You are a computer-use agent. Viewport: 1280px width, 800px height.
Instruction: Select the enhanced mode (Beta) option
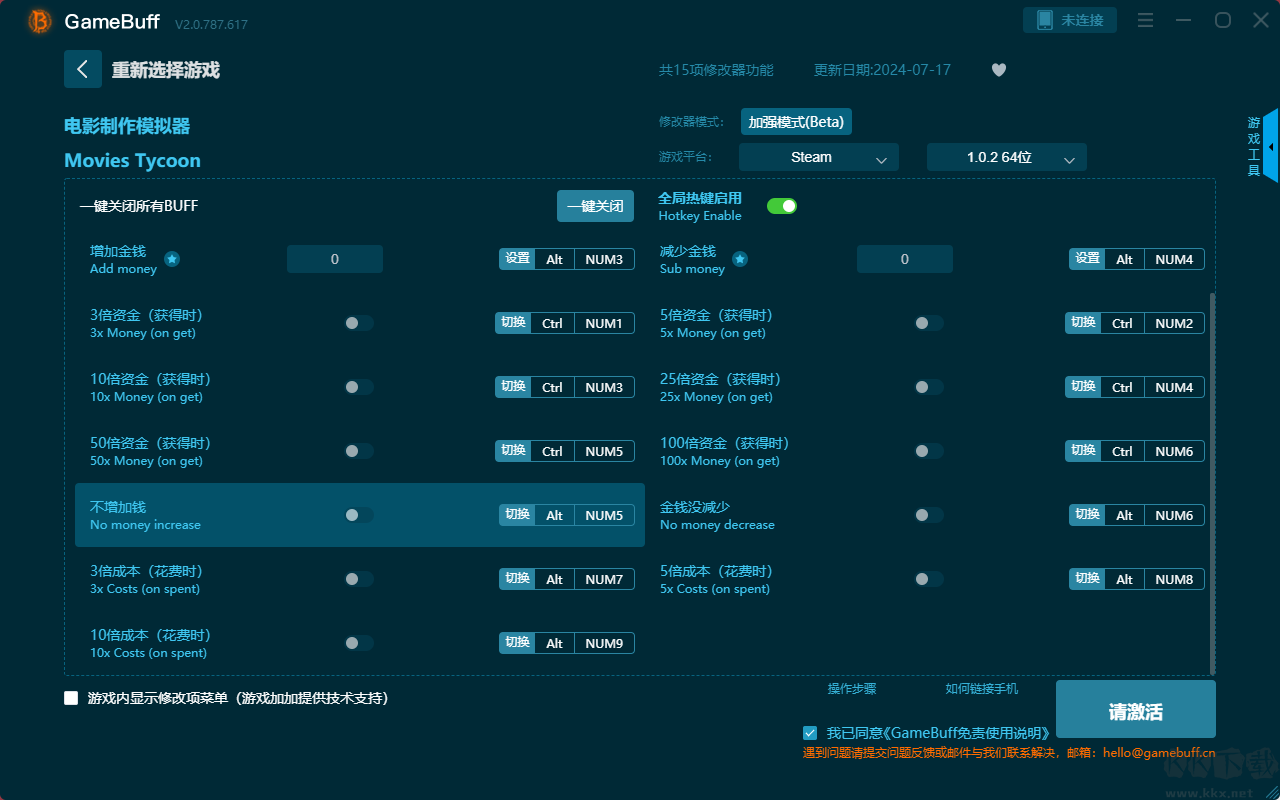click(796, 122)
